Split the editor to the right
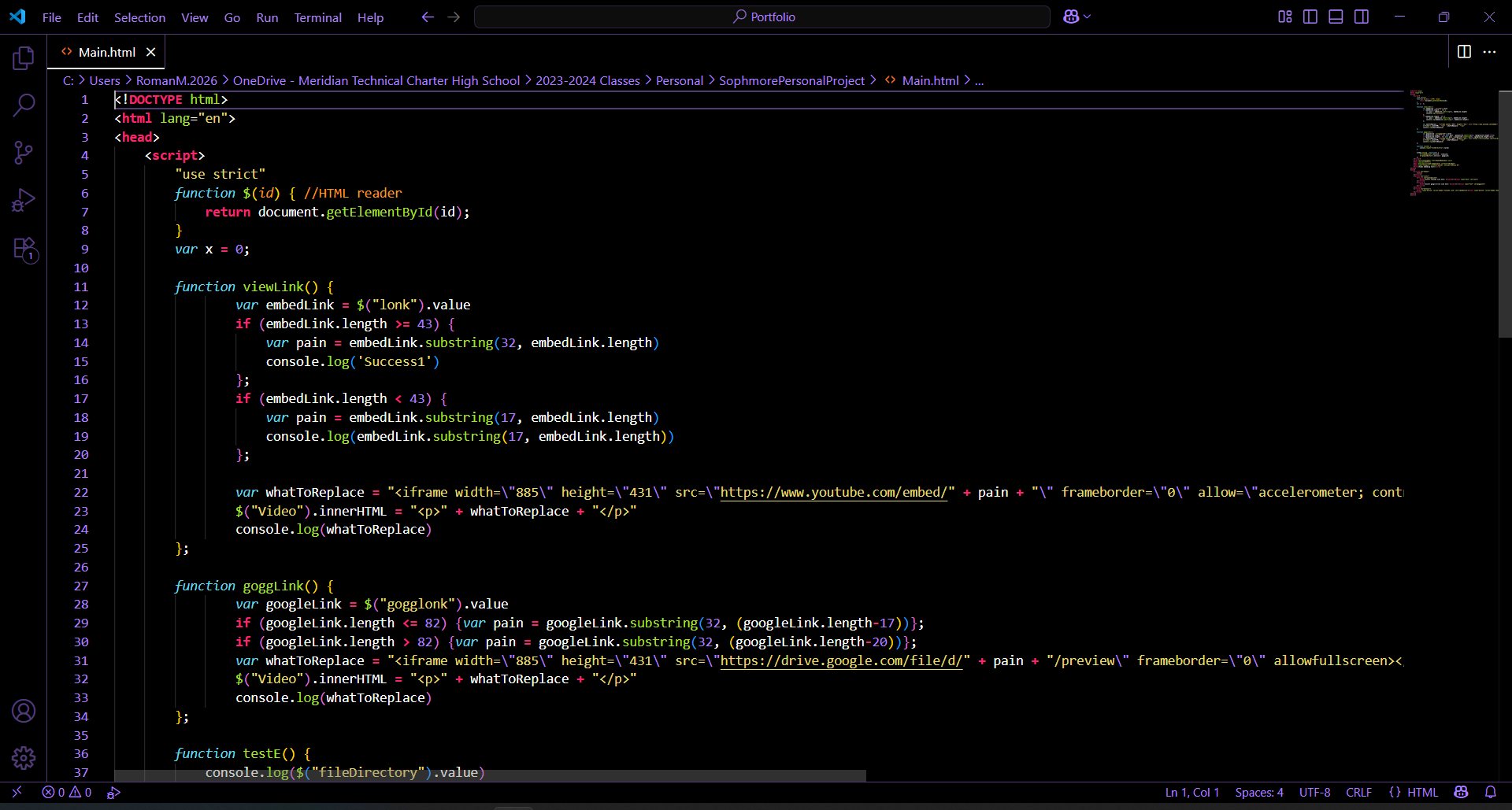 [x=1464, y=52]
